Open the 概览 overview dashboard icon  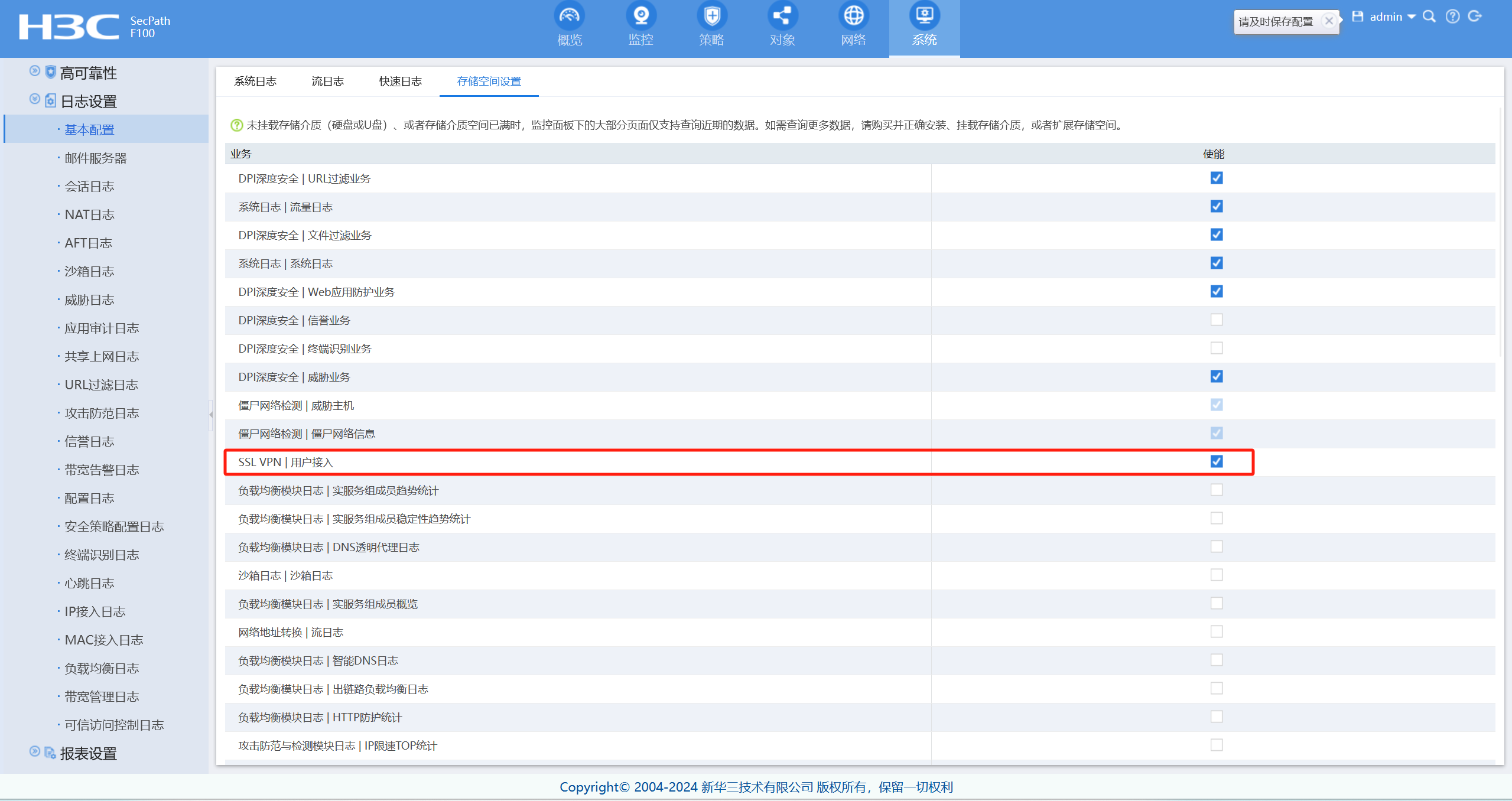[569, 17]
